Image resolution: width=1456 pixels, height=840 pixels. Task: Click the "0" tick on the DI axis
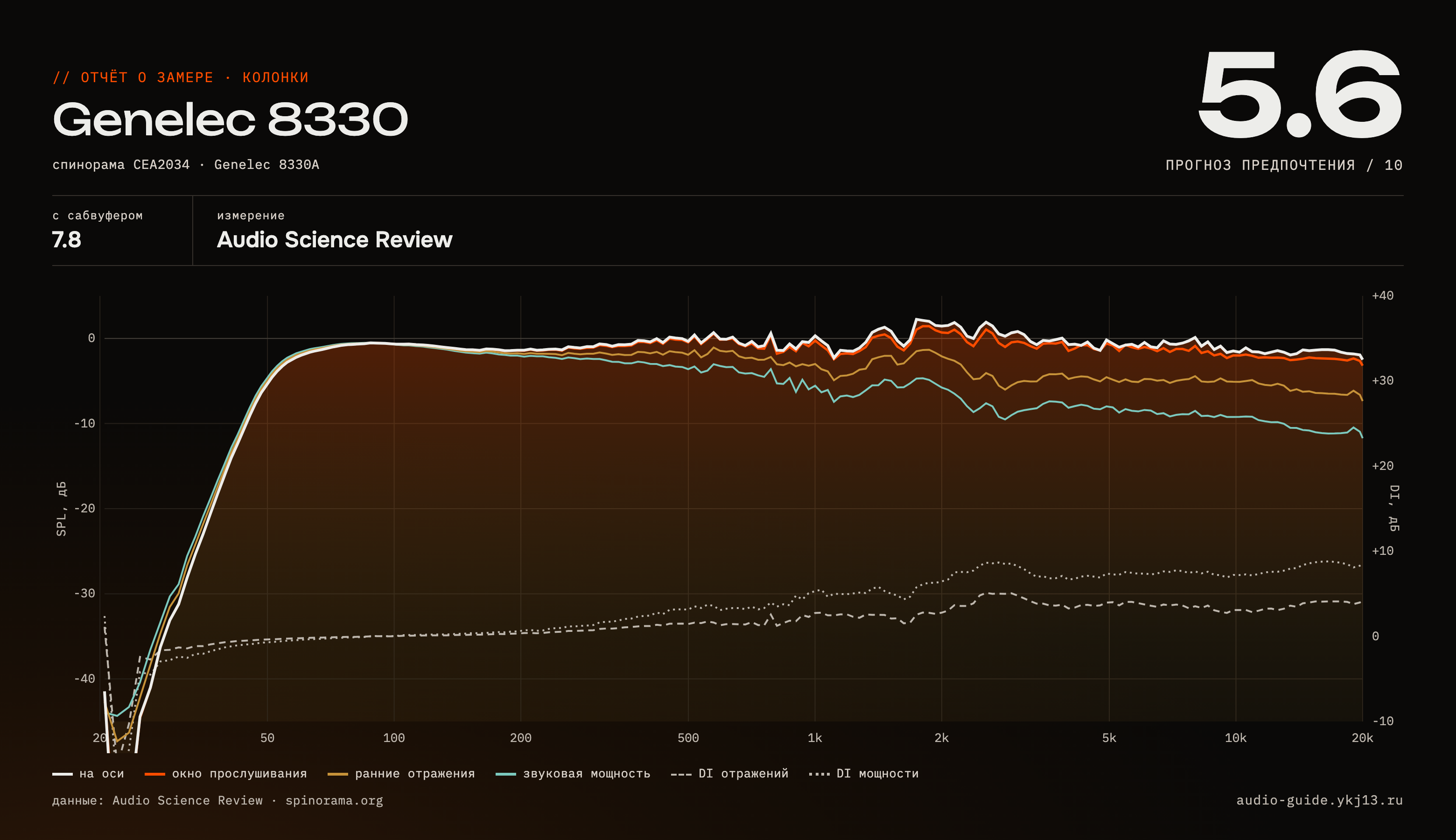point(1375,637)
